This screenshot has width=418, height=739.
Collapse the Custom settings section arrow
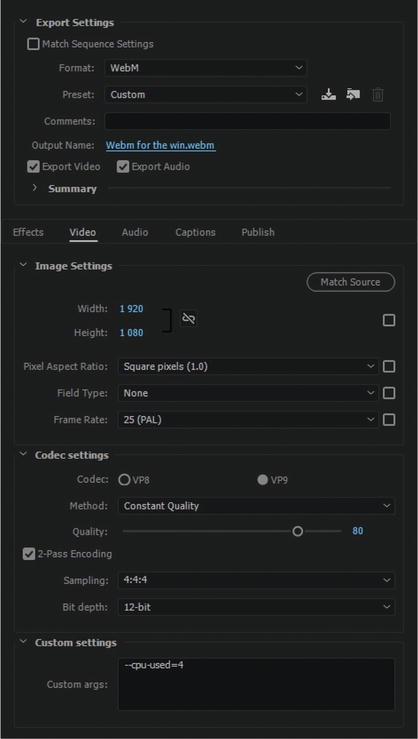(23, 642)
